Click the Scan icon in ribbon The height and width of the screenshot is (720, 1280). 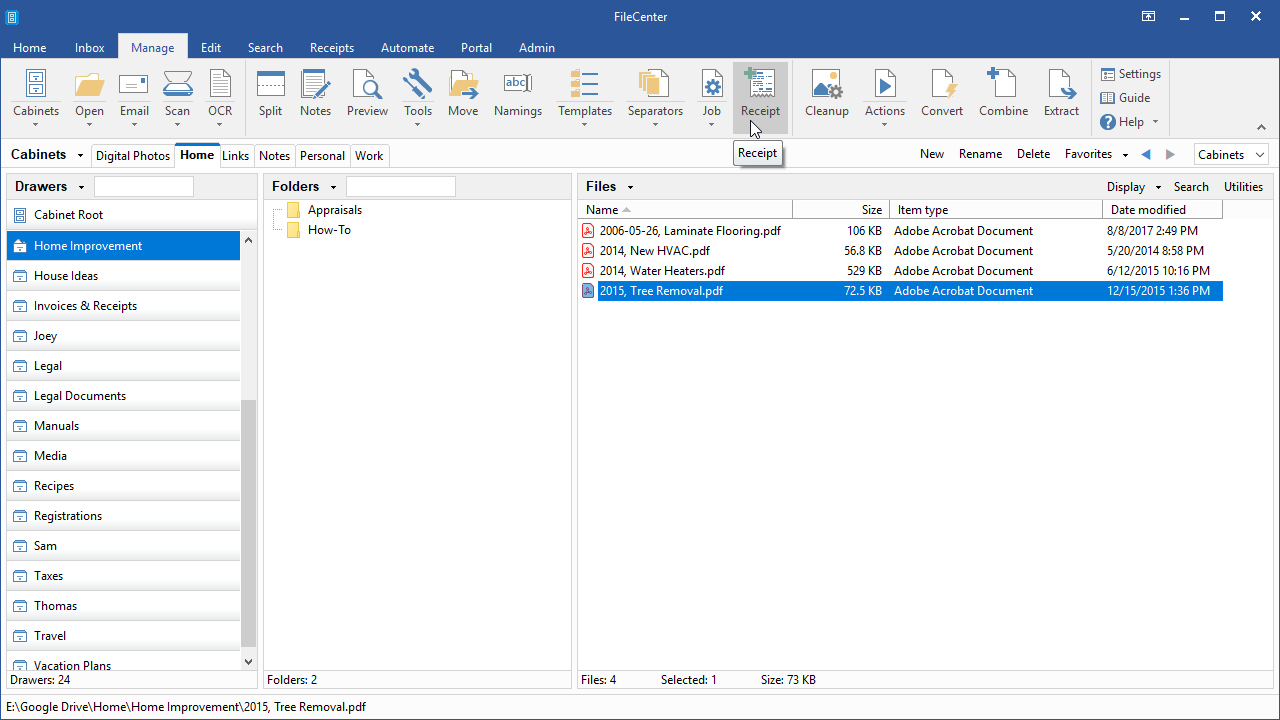click(177, 94)
